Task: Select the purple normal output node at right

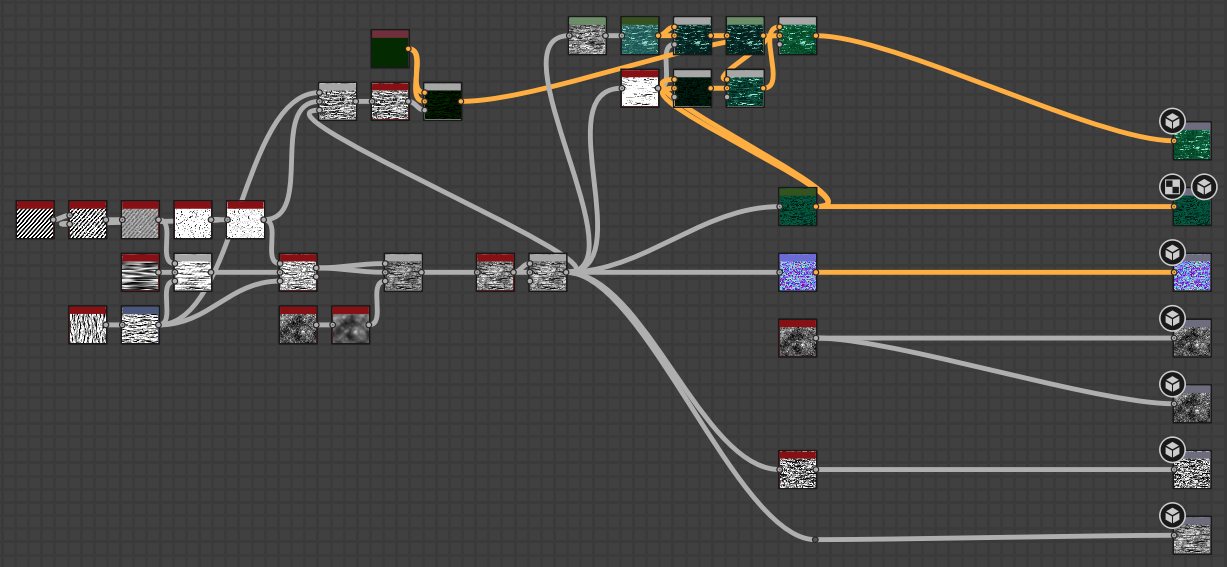Action: coord(1191,273)
